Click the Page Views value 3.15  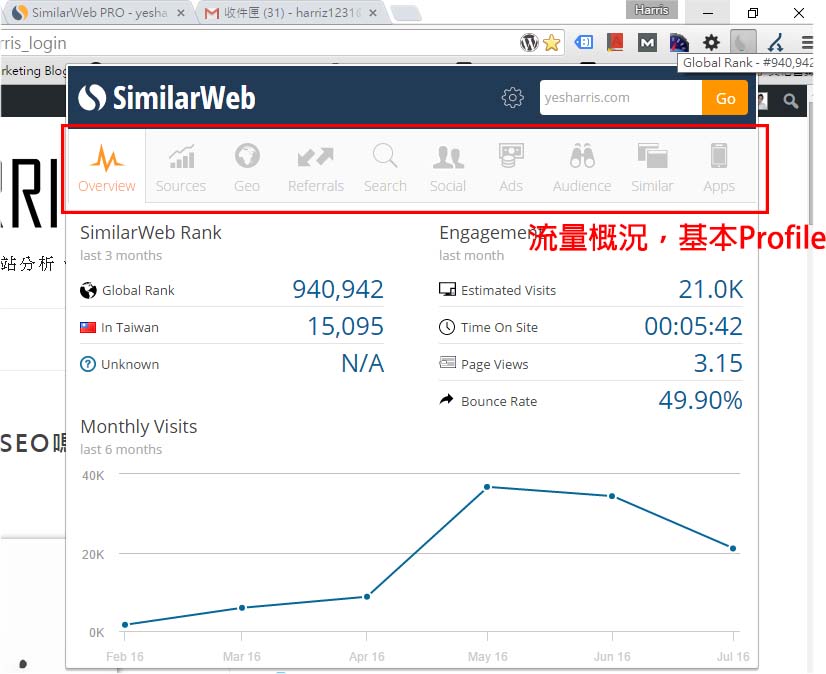coord(718,363)
